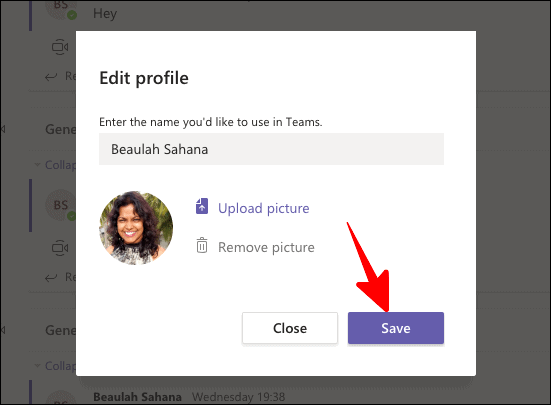
Task: Click the trash can icon beside Remove picture
Action: pyautogui.click(x=202, y=245)
